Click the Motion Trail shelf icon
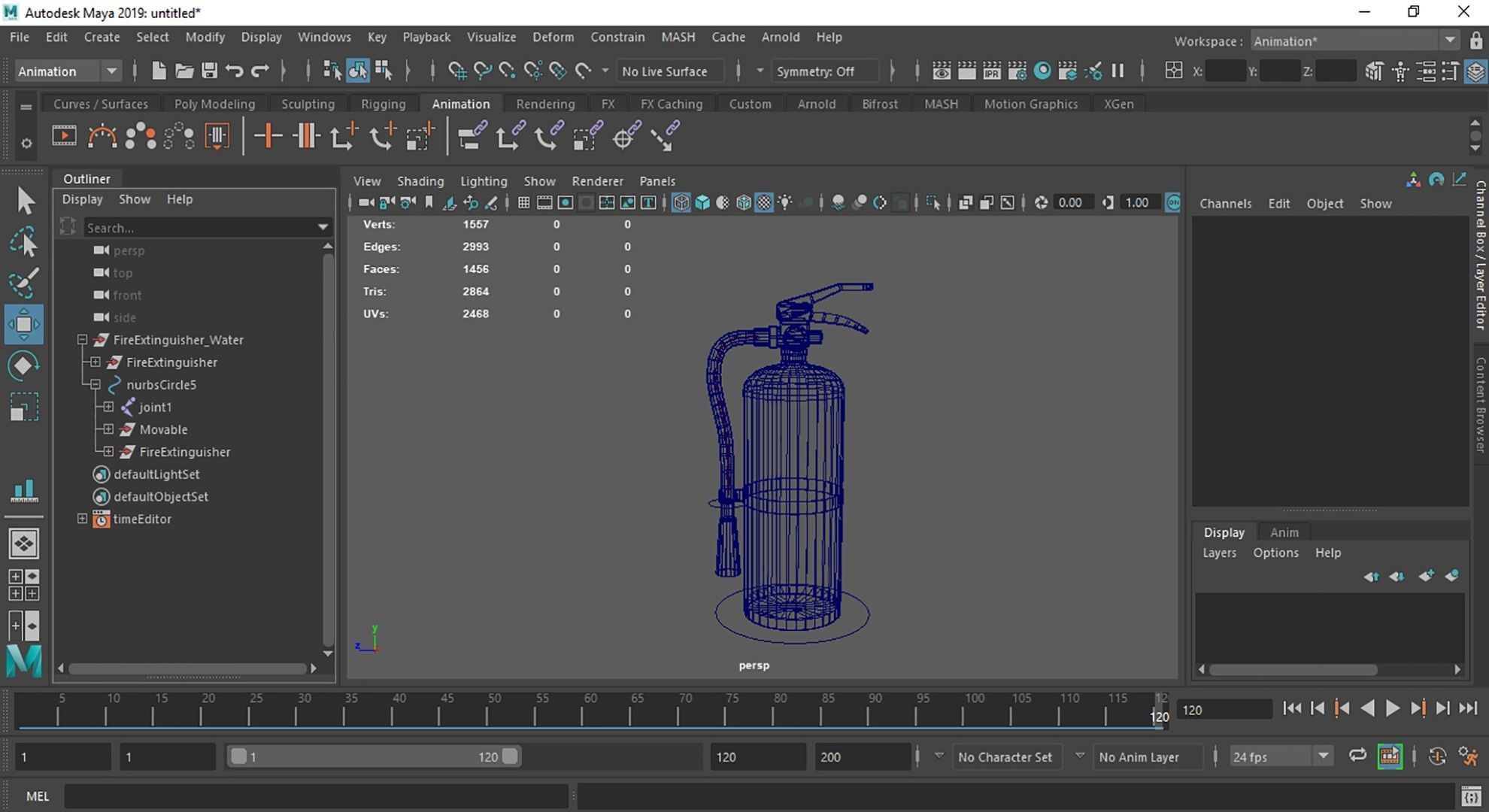Screen dimensions: 1489x812 click(x=102, y=136)
